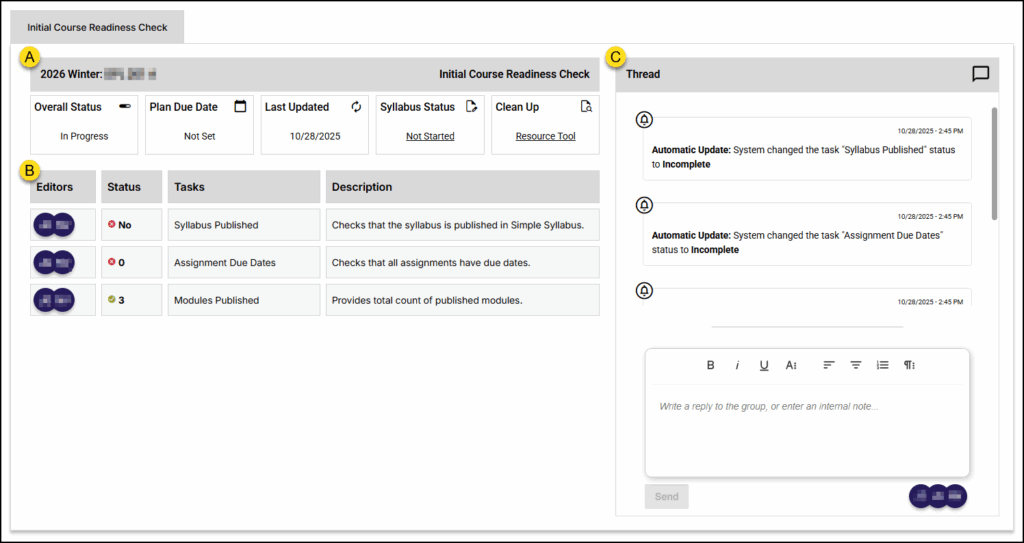This screenshot has height=543, width=1024.
Task: Select the Assignment Due Dates task
Action: coord(225,263)
